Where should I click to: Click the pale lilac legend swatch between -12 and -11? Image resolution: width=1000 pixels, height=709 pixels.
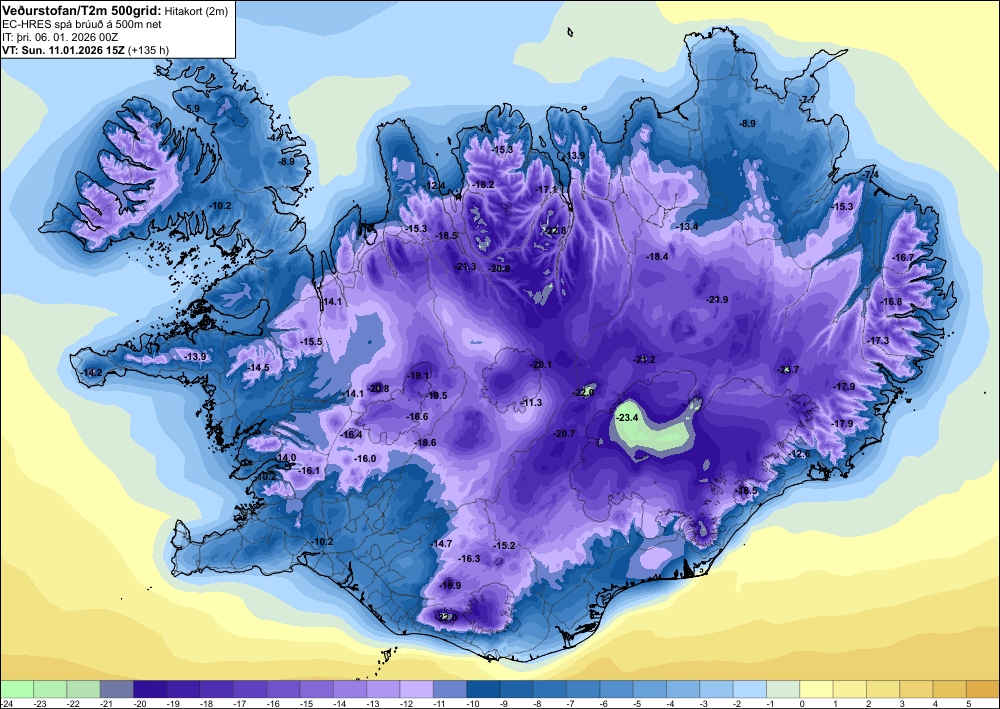416,689
